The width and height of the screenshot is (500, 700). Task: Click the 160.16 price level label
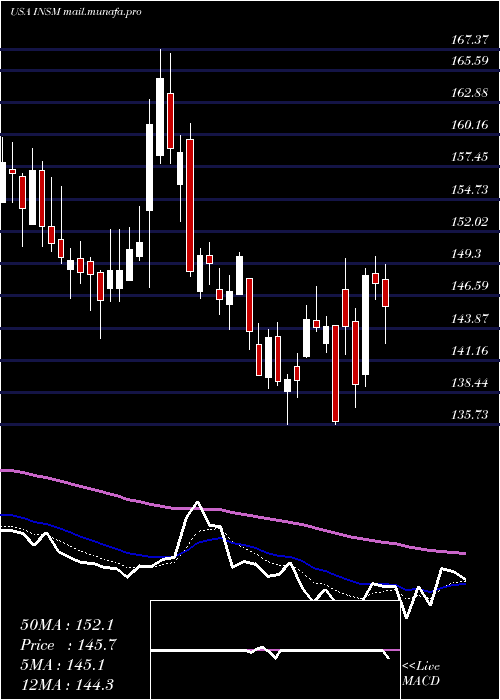pos(469,125)
